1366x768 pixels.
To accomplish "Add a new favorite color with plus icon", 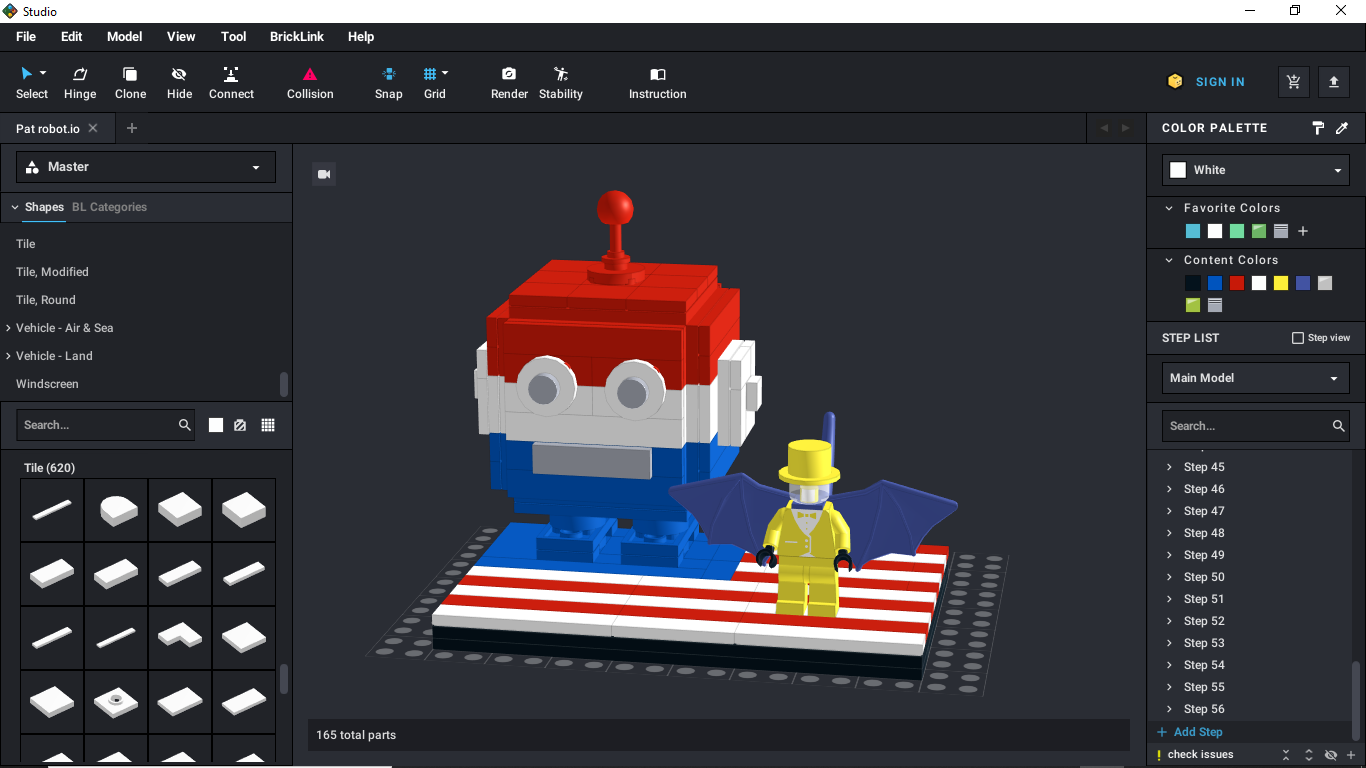I will pyautogui.click(x=1303, y=231).
